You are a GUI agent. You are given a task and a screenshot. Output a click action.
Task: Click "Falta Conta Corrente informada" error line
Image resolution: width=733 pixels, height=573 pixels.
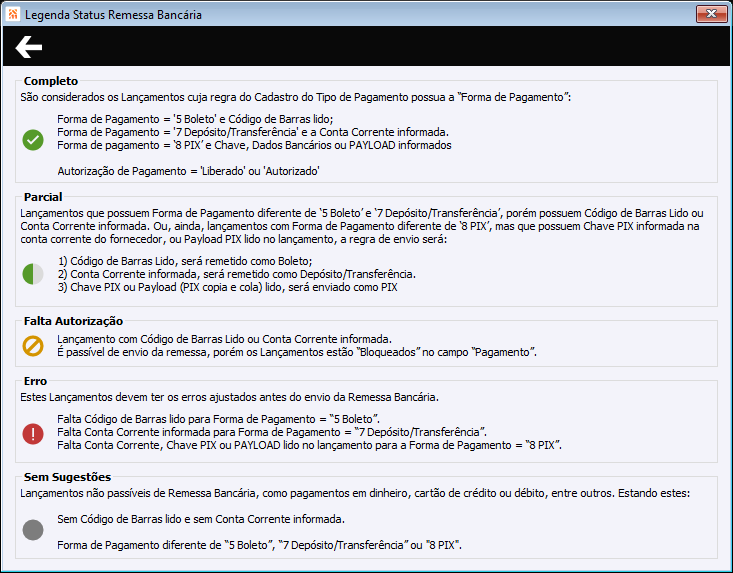272,432
